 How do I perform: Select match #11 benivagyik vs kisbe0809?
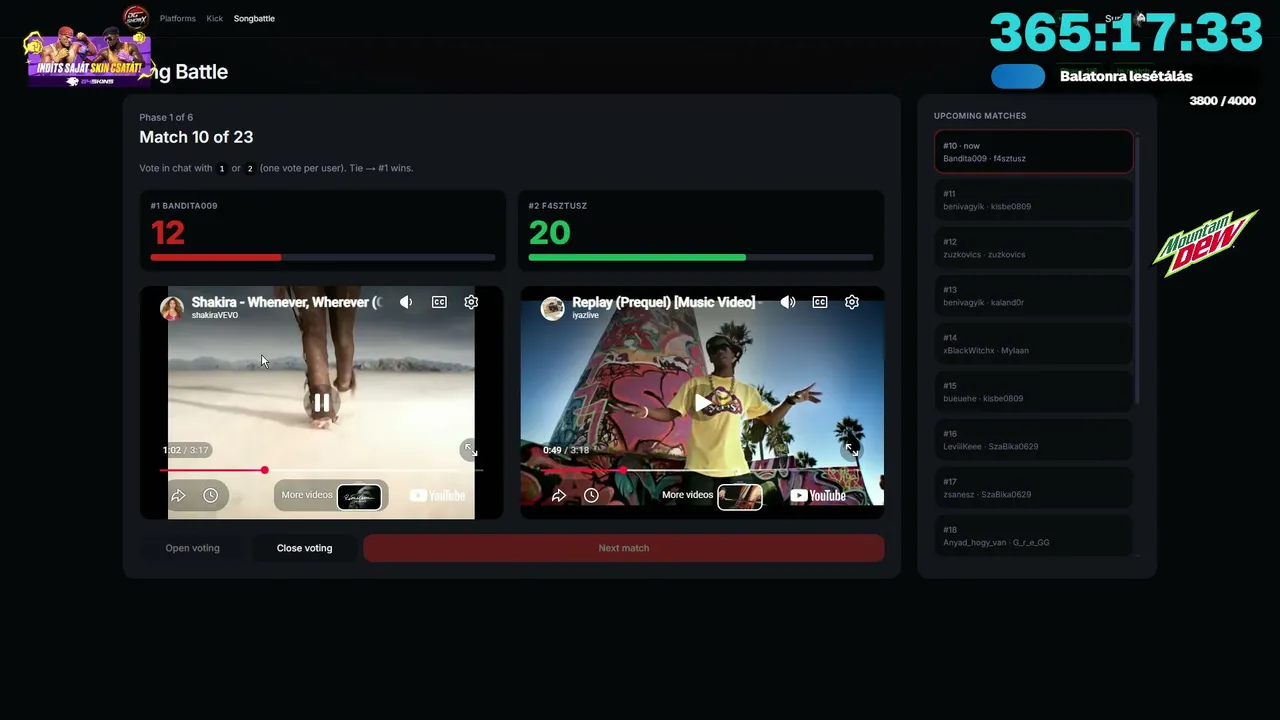(1034, 200)
